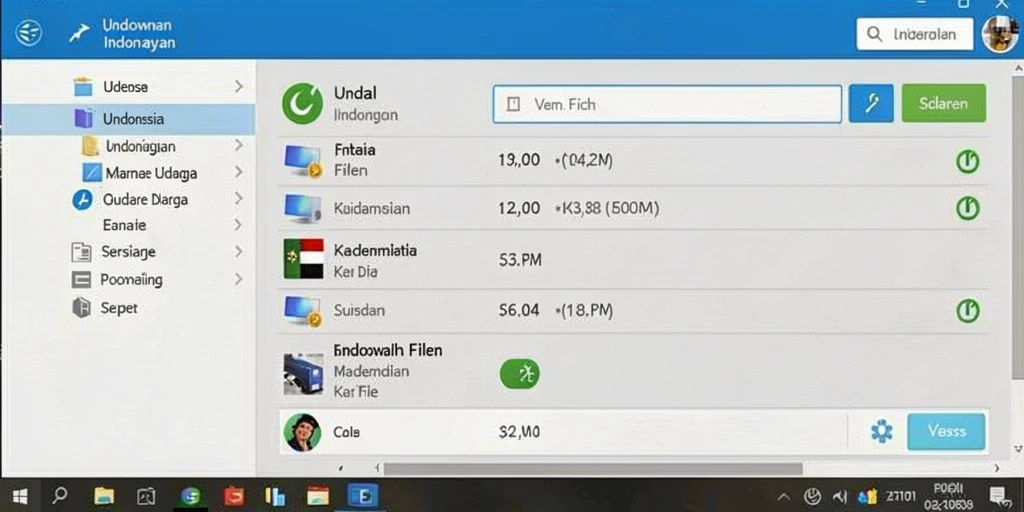This screenshot has width=1024, height=512.
Task: Click the Kadenmiatia flag icon
Action: (x=304, y=259)
